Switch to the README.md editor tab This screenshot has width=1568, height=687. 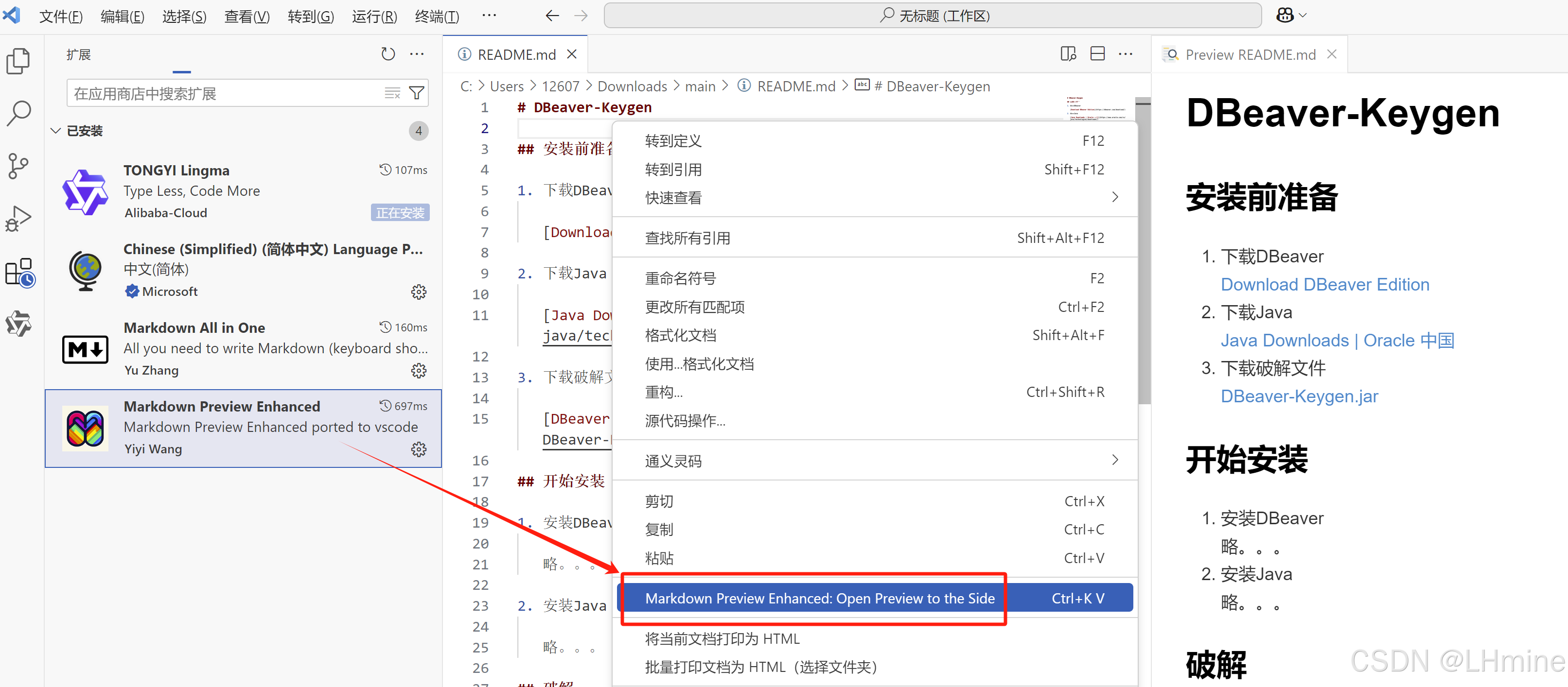tap(515, 54)
